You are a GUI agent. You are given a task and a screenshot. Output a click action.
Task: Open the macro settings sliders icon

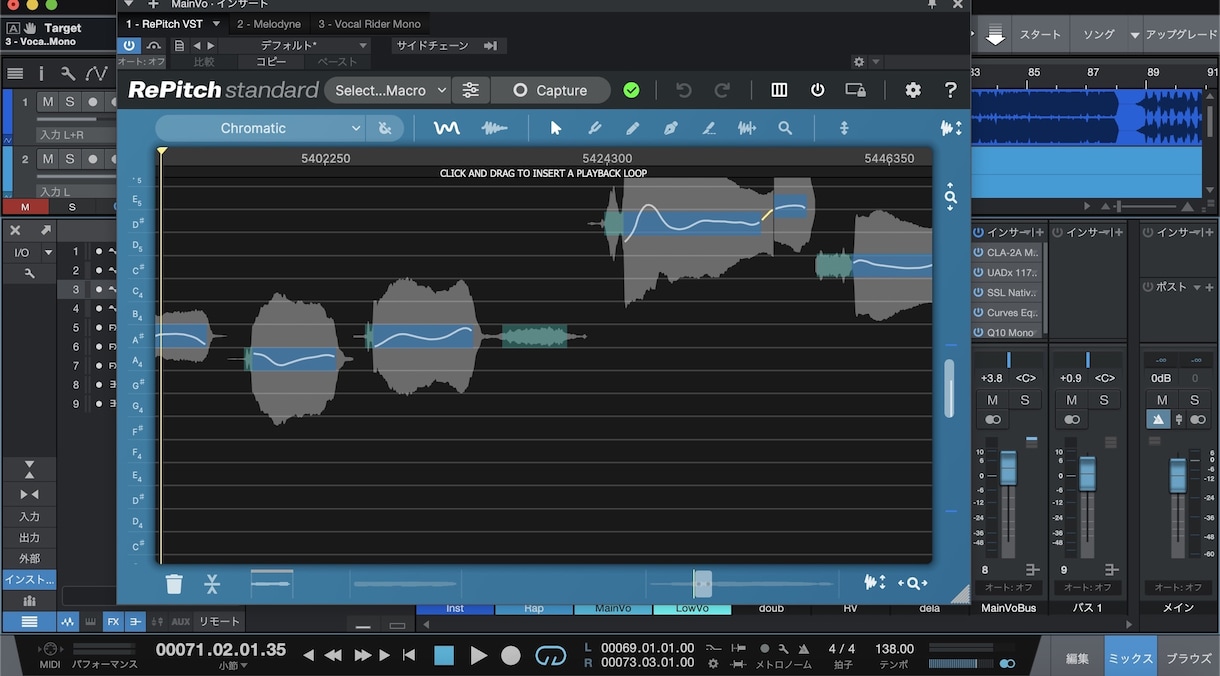pos(470,90)
